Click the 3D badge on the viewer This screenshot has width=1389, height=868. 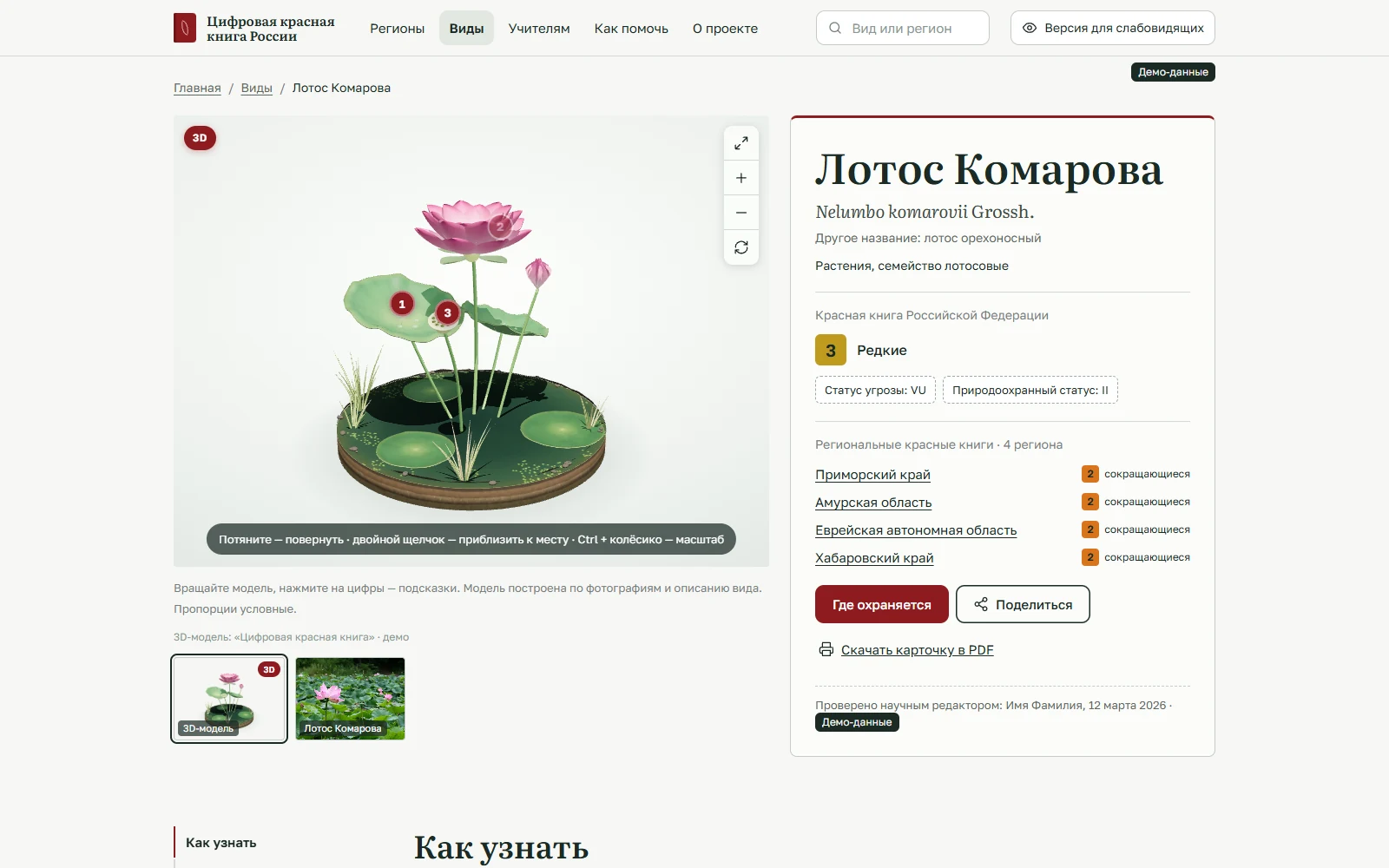coord(200,138)
